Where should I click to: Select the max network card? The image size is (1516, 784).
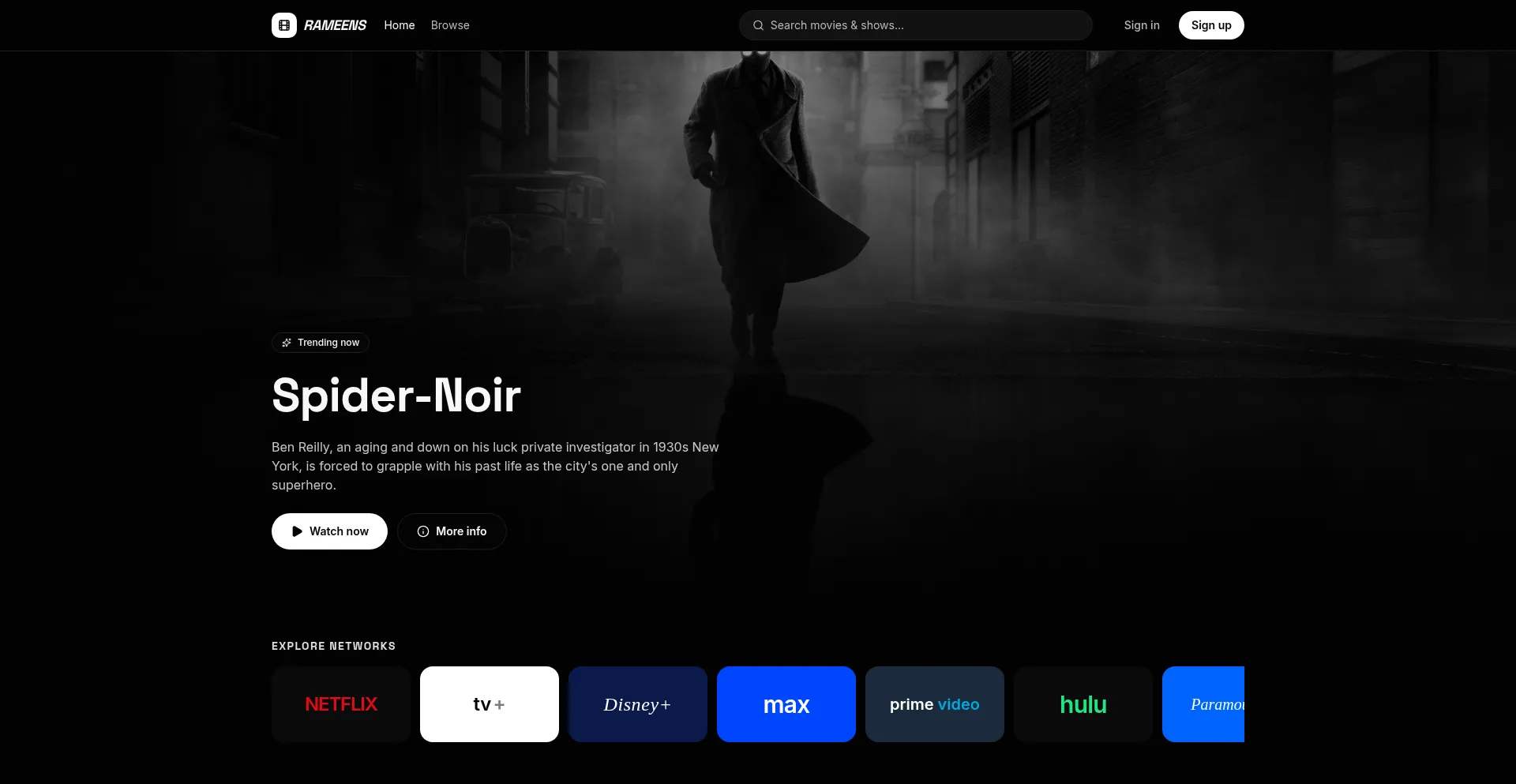point(786,704)
